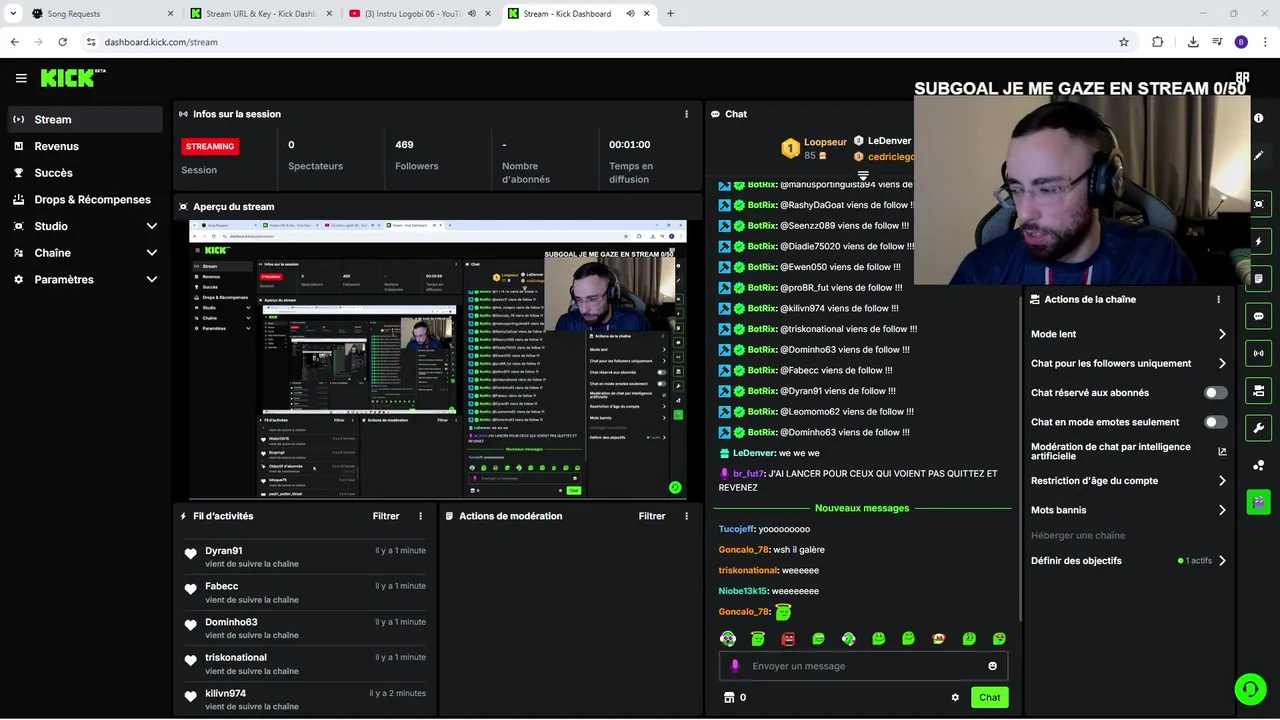Reload the page with the browser refresh button
The width and height of the screenshot is (1280, 720).
click(62, 42)
